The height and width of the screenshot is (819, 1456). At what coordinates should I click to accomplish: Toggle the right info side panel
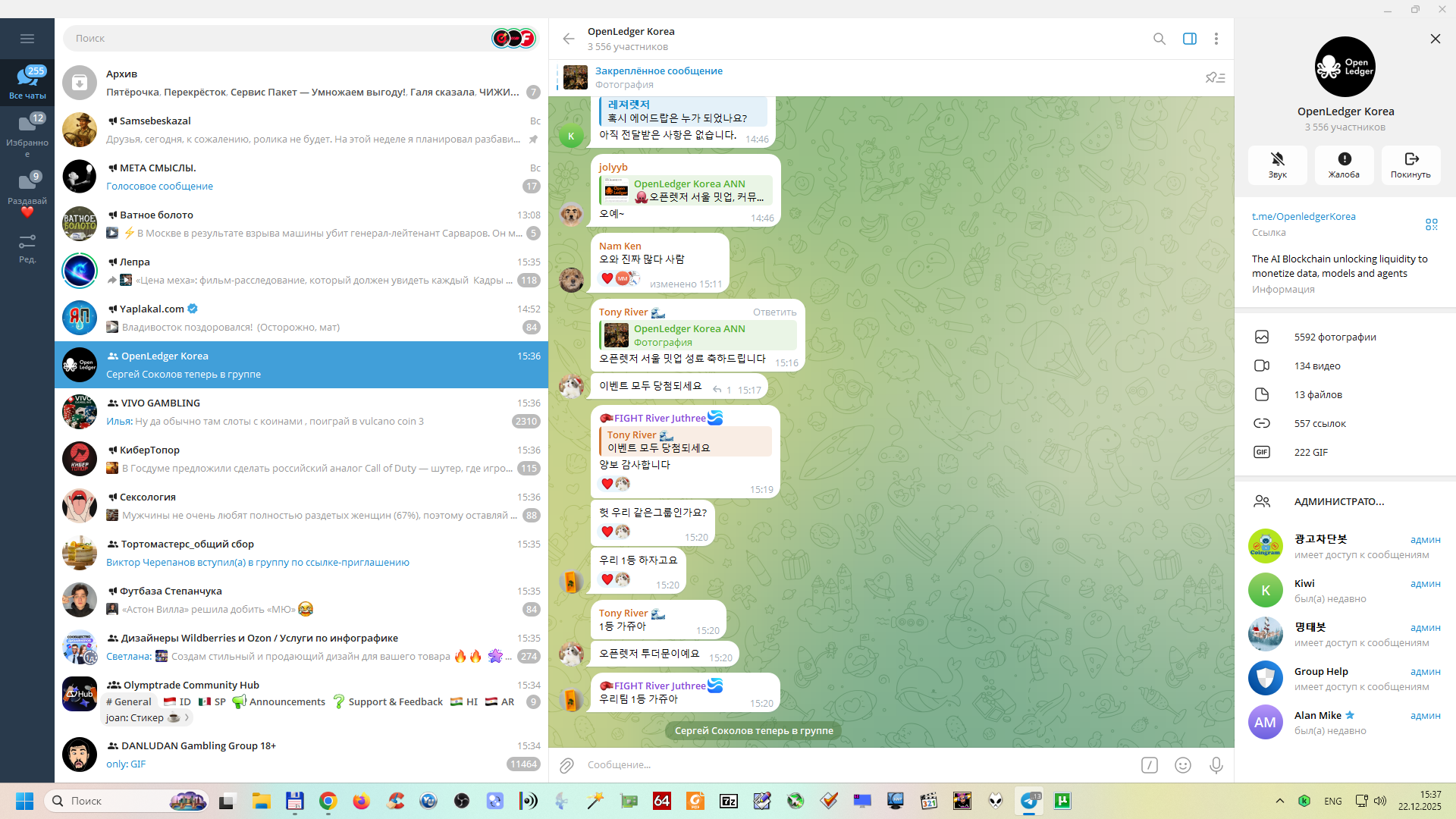pos(1189,39)
